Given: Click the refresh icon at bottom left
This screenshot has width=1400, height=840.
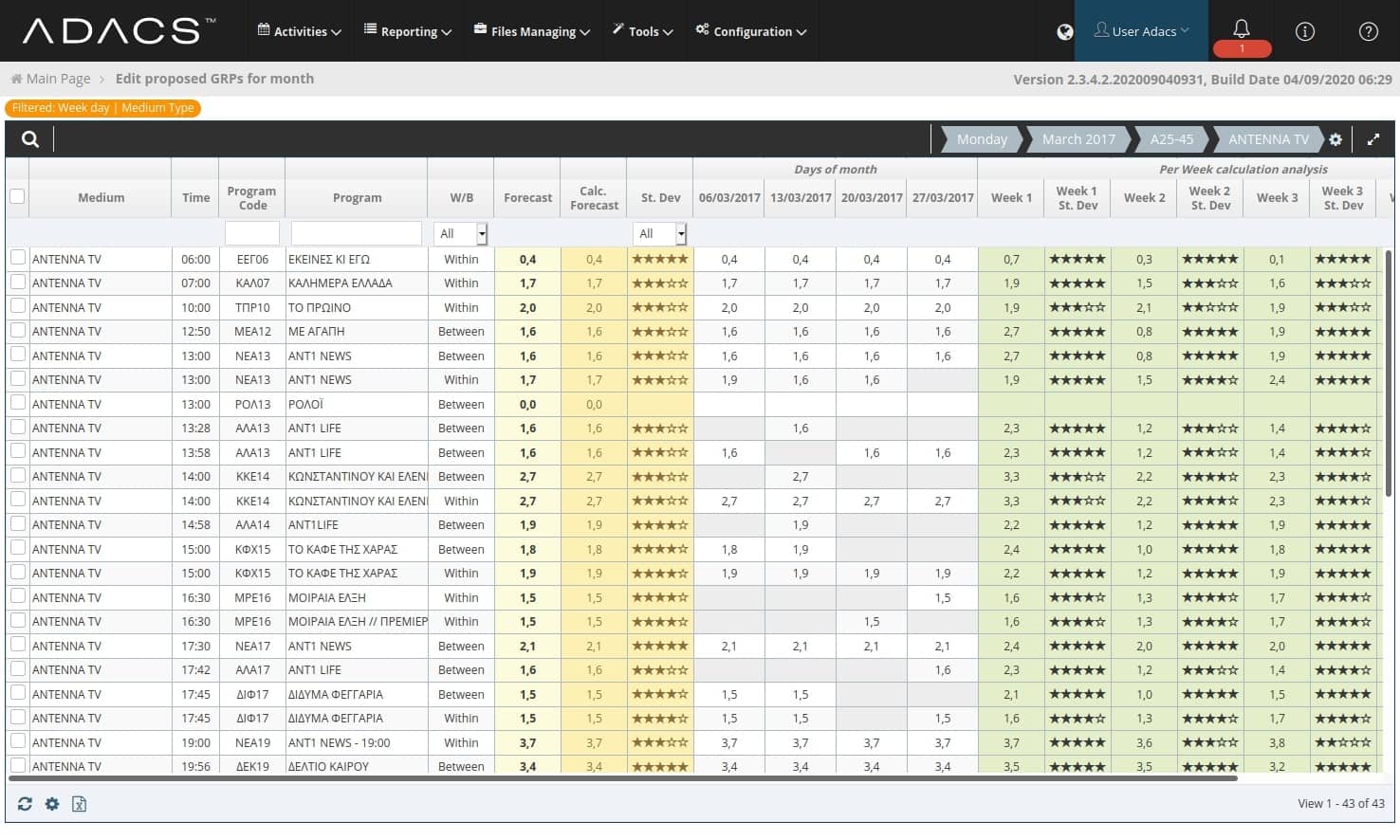Looking at the screenshot, I should coord(25,804).
